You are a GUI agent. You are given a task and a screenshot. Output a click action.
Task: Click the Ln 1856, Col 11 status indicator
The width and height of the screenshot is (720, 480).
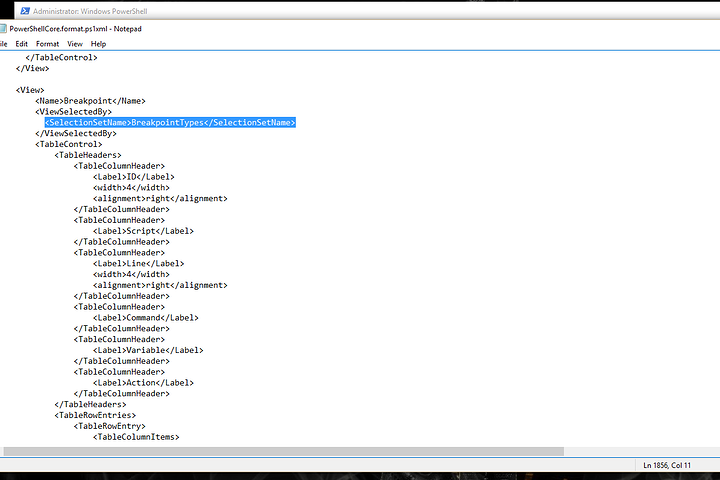(x=669, y=465)
